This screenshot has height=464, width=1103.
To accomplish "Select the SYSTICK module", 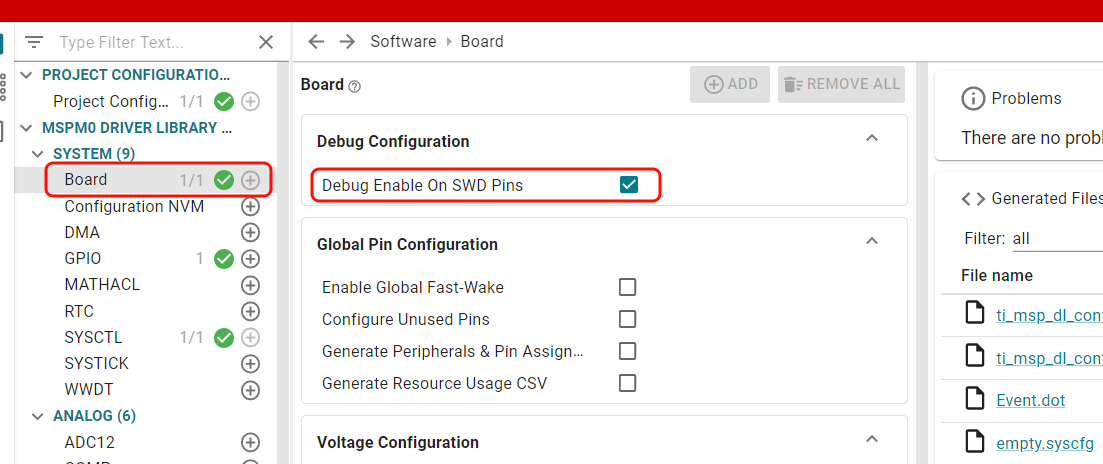I will point(96,364).
